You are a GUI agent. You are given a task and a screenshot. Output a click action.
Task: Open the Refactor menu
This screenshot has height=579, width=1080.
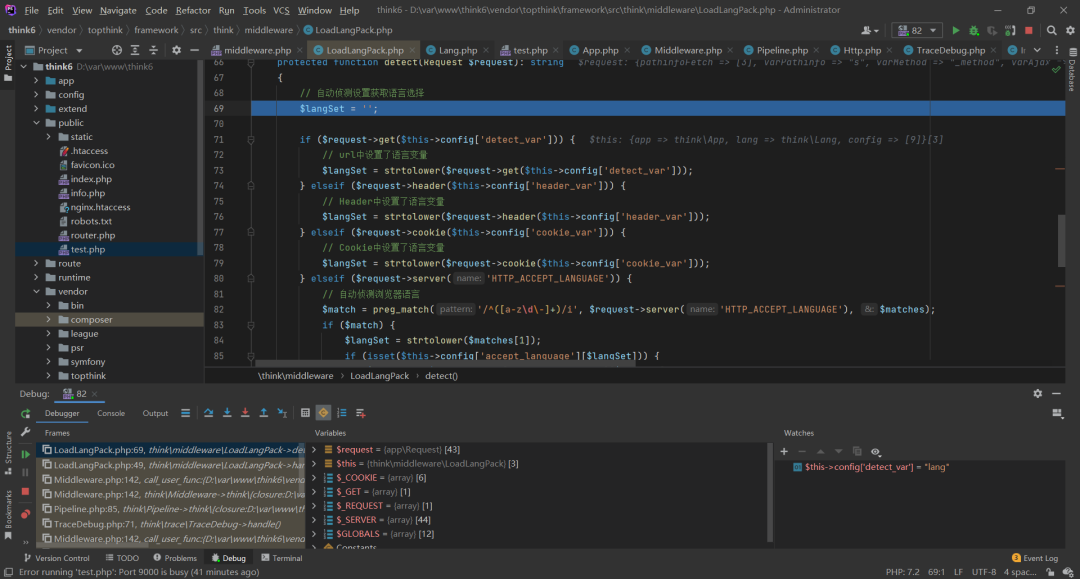[193, 10]
